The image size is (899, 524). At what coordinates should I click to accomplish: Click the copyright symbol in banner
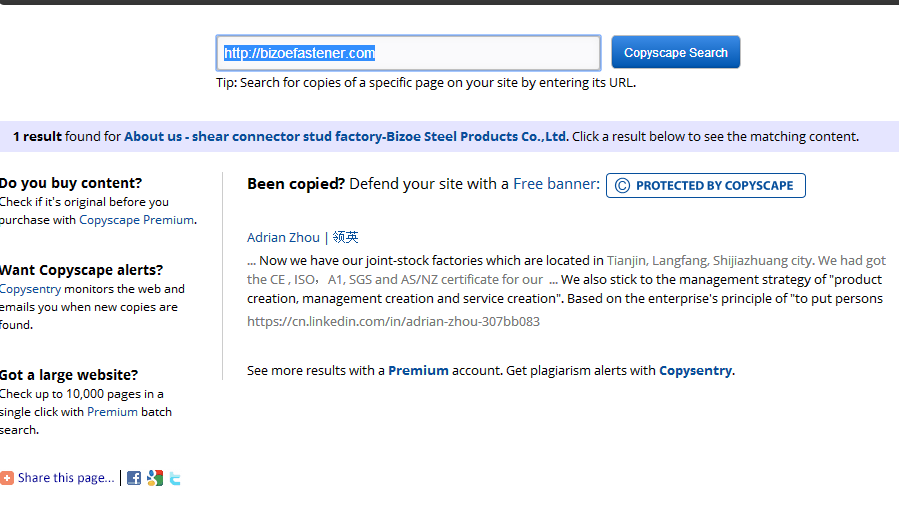coord(622,186)
